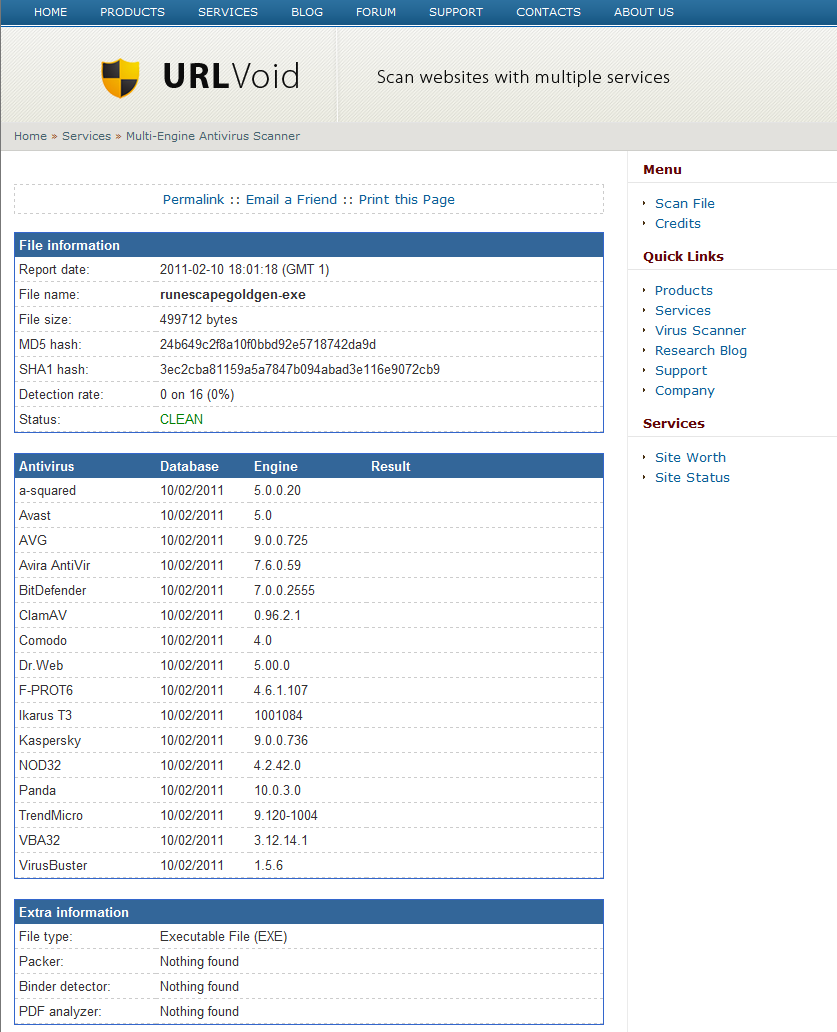
Task: Select the VBA32 row name
Action: tap(39, 840)
